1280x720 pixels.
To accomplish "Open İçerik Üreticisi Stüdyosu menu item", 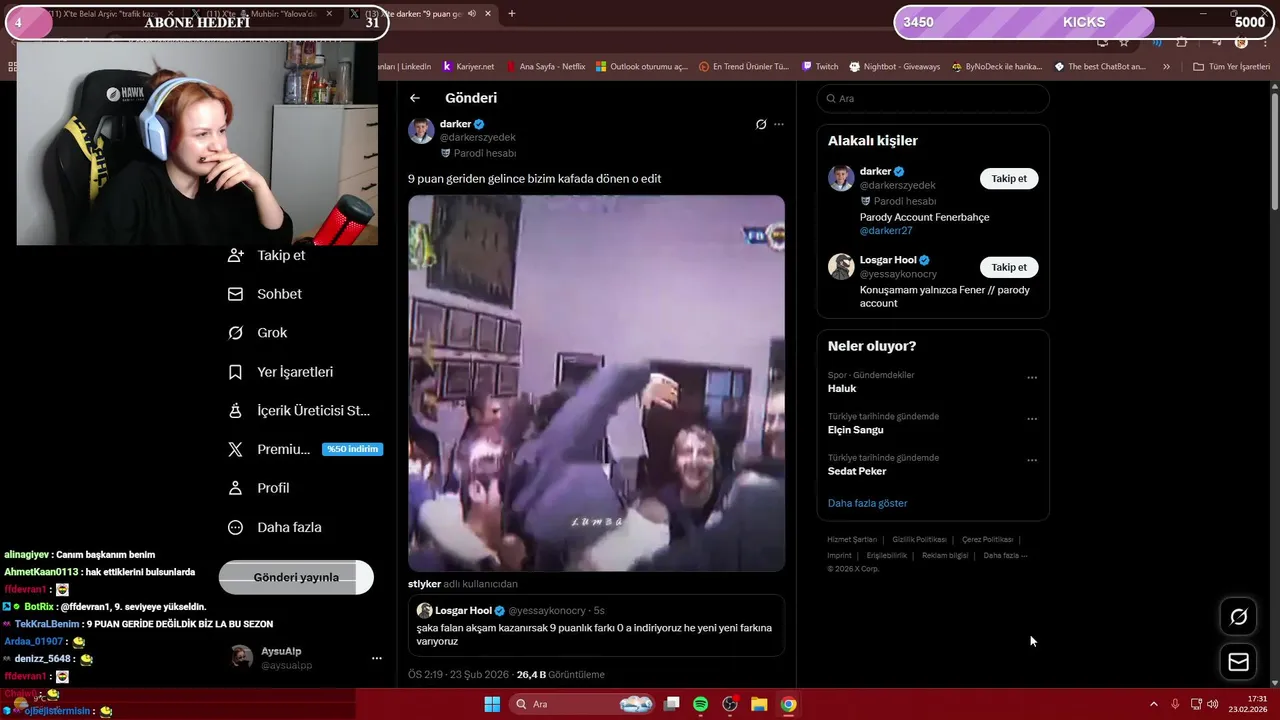I will pyautogui.click(x=300, y=411).
